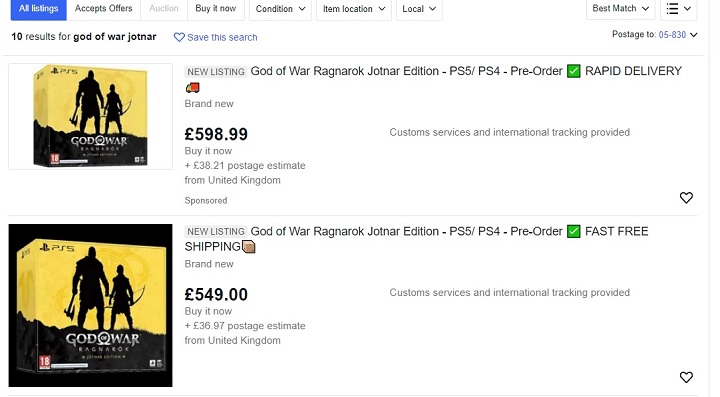Select the Auction filter tab
The height and width of the screenshot is (397, 720).
tap(163, 9)
